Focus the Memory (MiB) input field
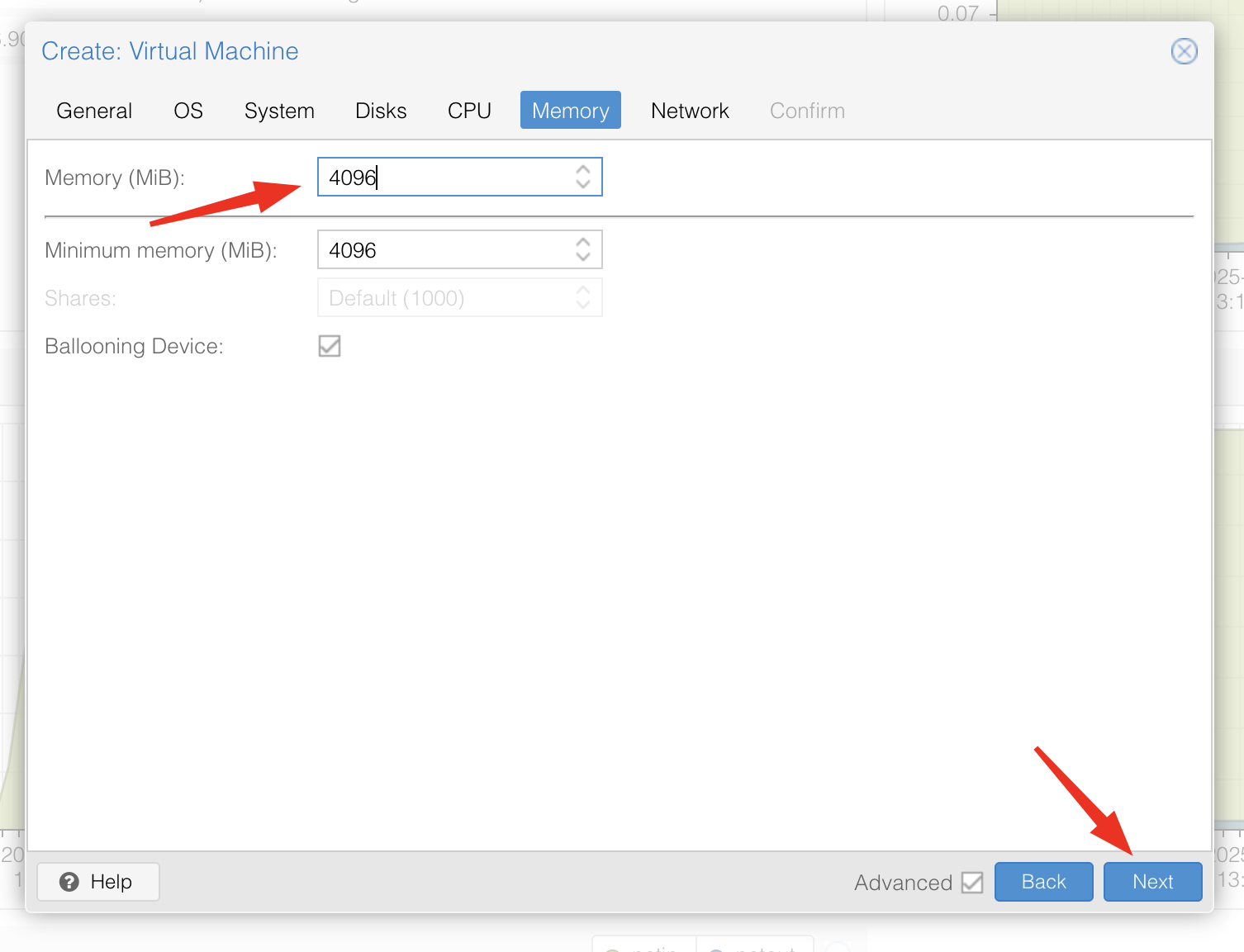The height and width of the screenshot is (952, 1244). (442, 178)
